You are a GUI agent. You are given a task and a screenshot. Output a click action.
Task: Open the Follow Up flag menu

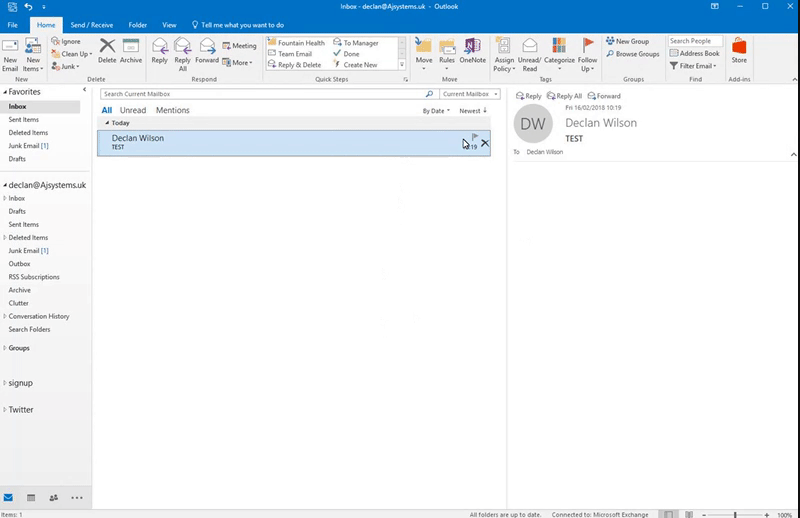point(587,54)
